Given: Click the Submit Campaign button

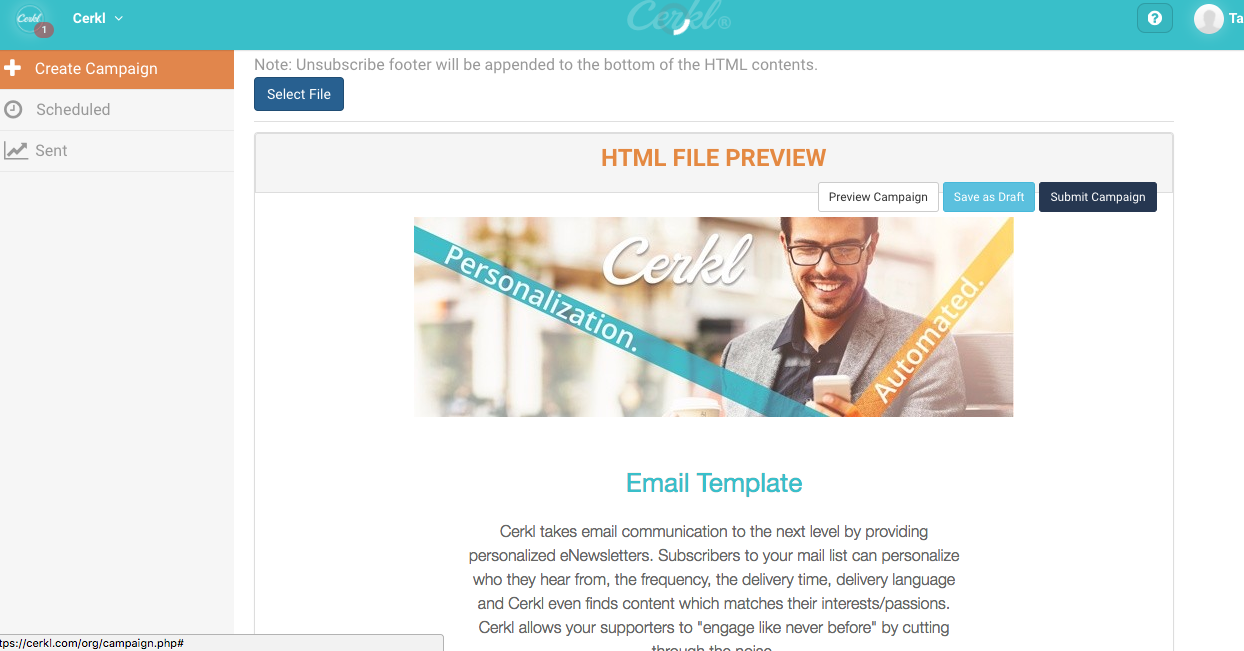Looking at the screenshot, I should (x=1098, y=197).
